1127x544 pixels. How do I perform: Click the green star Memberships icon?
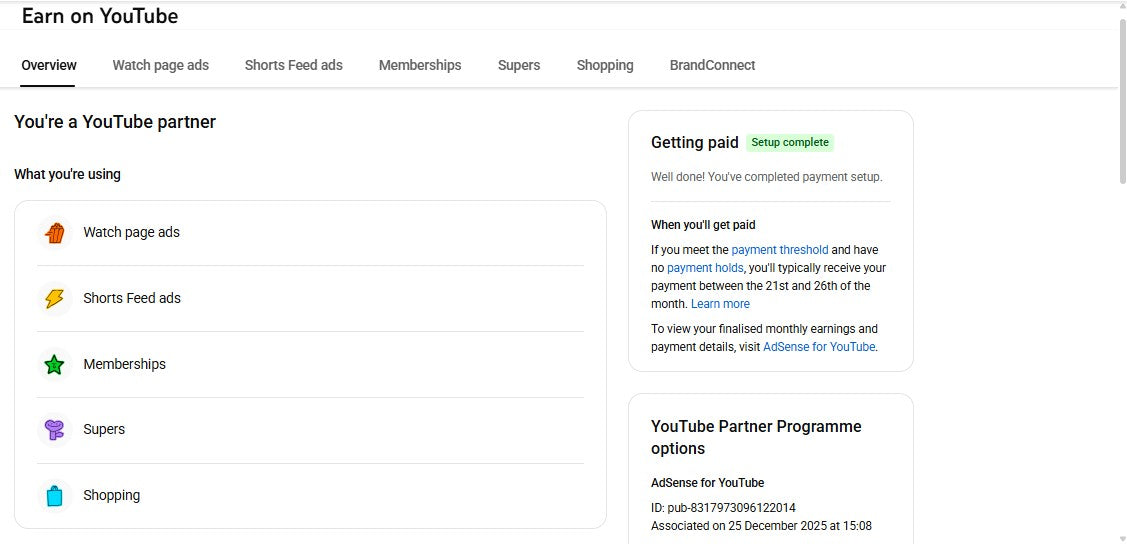[55, 365]
